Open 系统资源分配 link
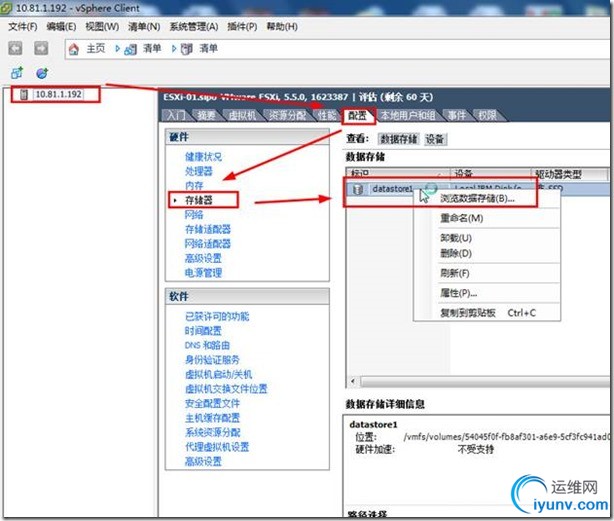The image size is (614, 521). [x=212, y=432]
